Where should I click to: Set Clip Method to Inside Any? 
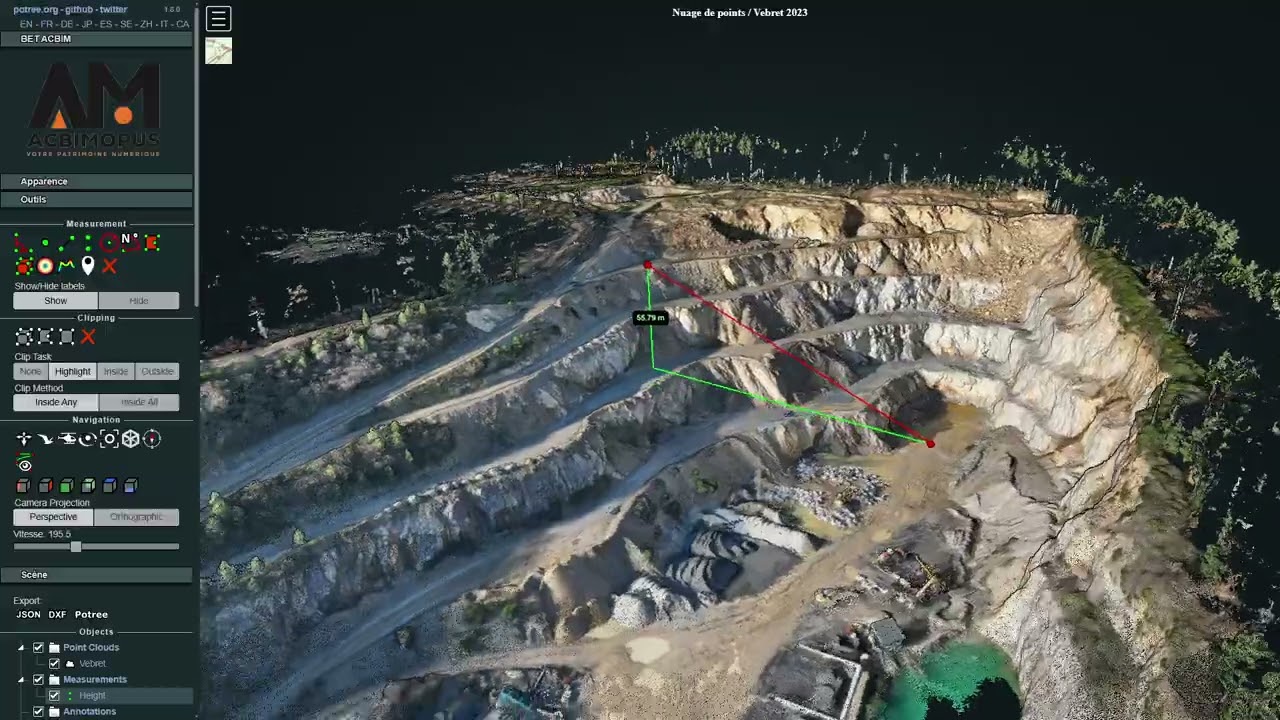click(56, 402)
